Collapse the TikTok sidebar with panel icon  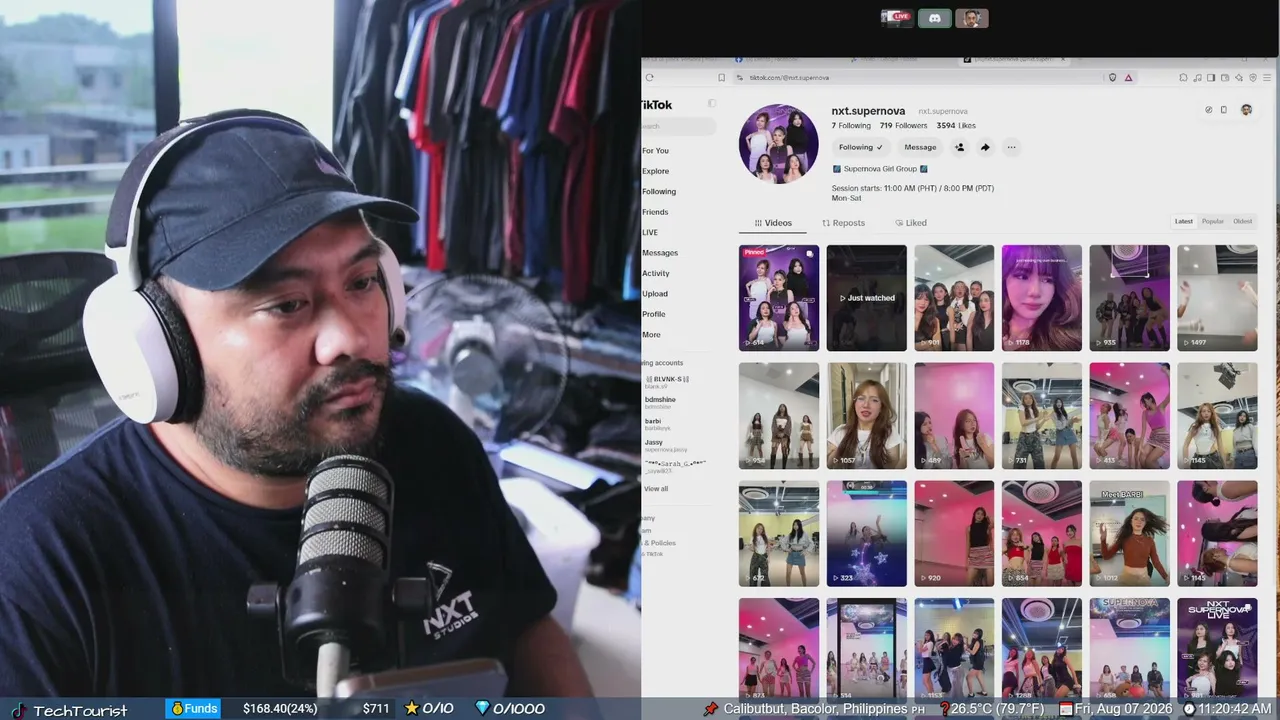point(712,103)
